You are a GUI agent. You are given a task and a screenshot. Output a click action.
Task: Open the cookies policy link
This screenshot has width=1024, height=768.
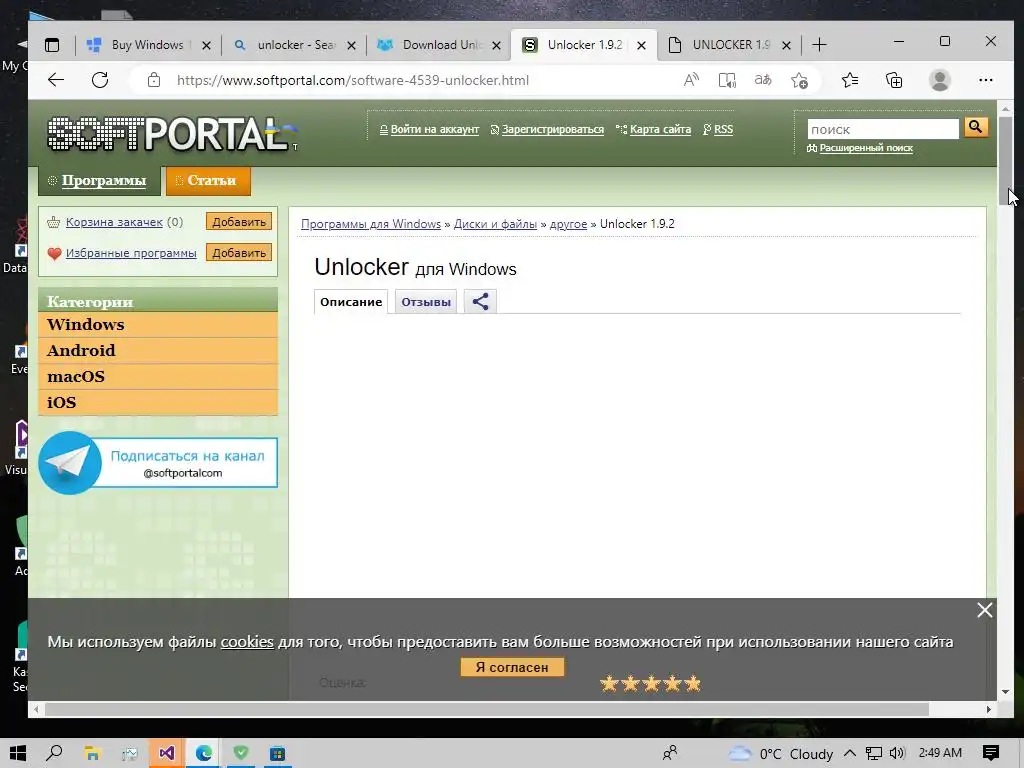pyautogui.click(x=247, y=641)
